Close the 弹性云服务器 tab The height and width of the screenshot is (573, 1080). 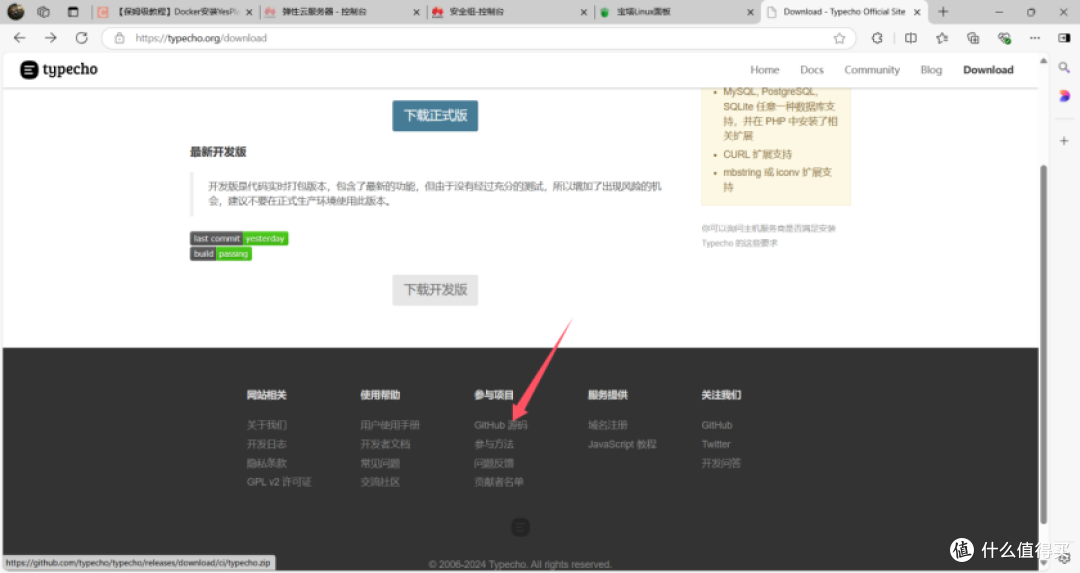[x=417, y=12]
